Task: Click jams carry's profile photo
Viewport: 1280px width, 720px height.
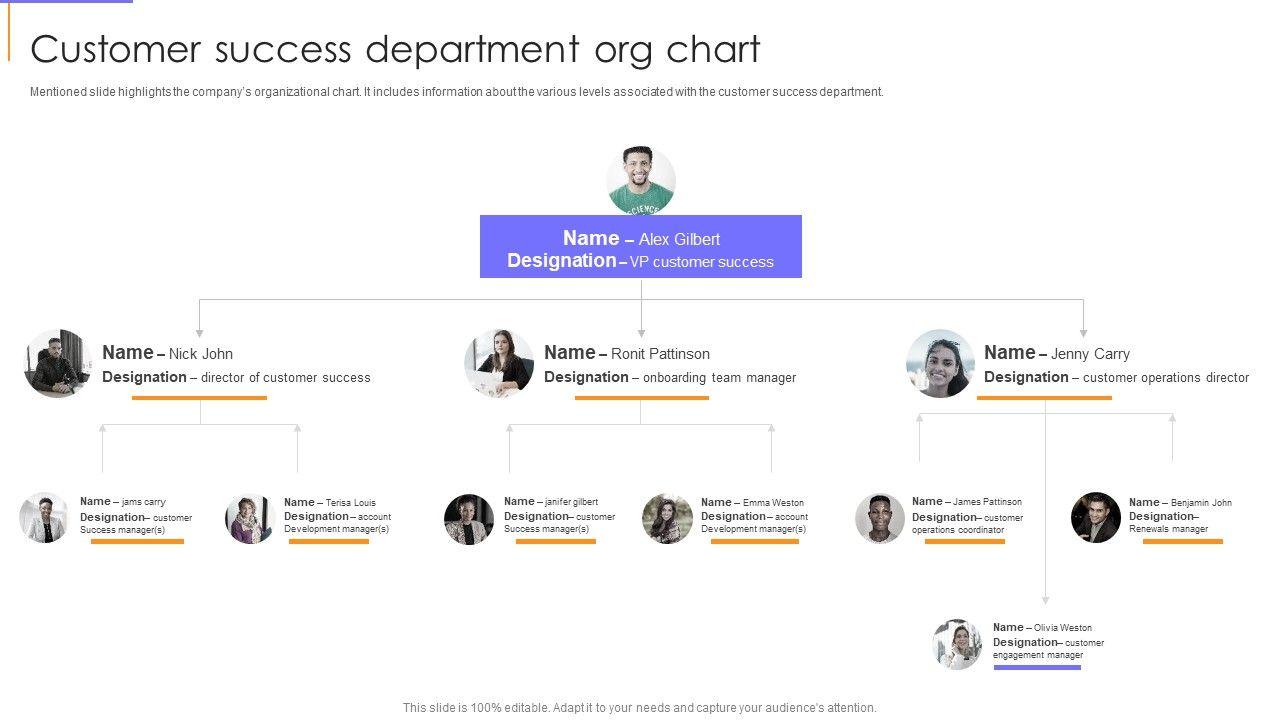Action: pyautogui.click(x=44, y=518)
